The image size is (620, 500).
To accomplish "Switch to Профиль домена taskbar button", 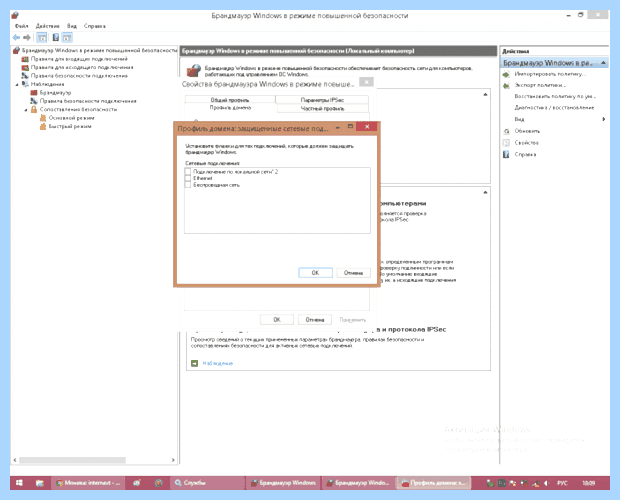I will click(x=434, y=483).
